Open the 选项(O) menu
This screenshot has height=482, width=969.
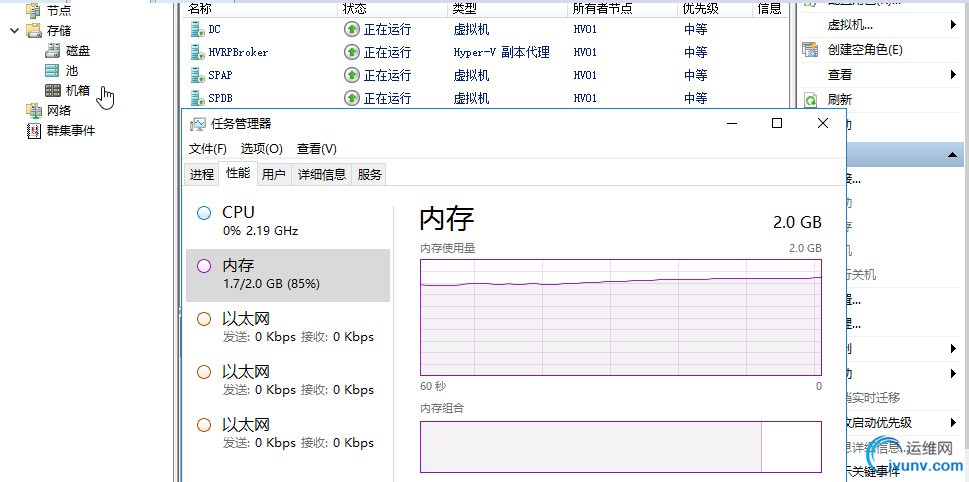(x=261, y=149)
